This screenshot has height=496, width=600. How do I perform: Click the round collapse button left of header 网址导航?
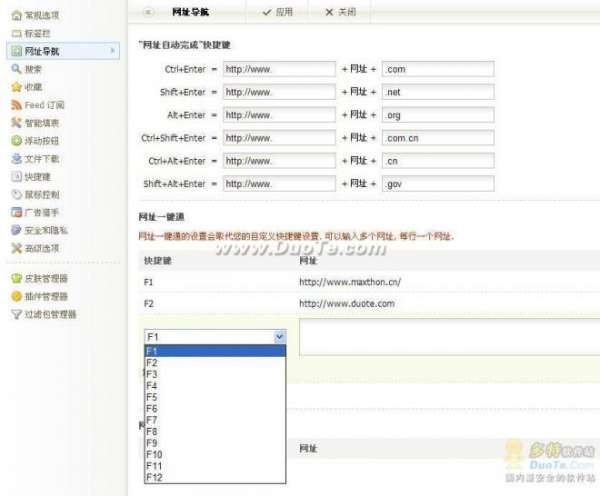pos(148,12)
